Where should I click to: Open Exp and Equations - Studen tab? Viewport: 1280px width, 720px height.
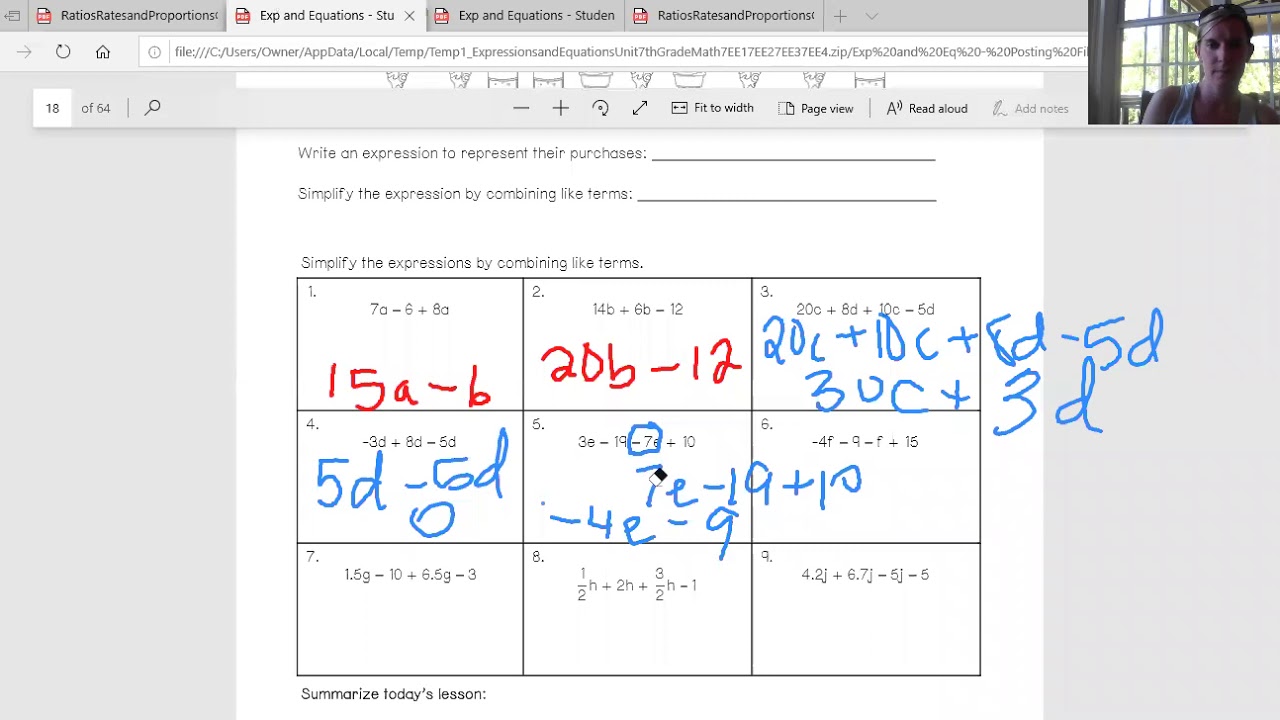(x=525, y=15)
